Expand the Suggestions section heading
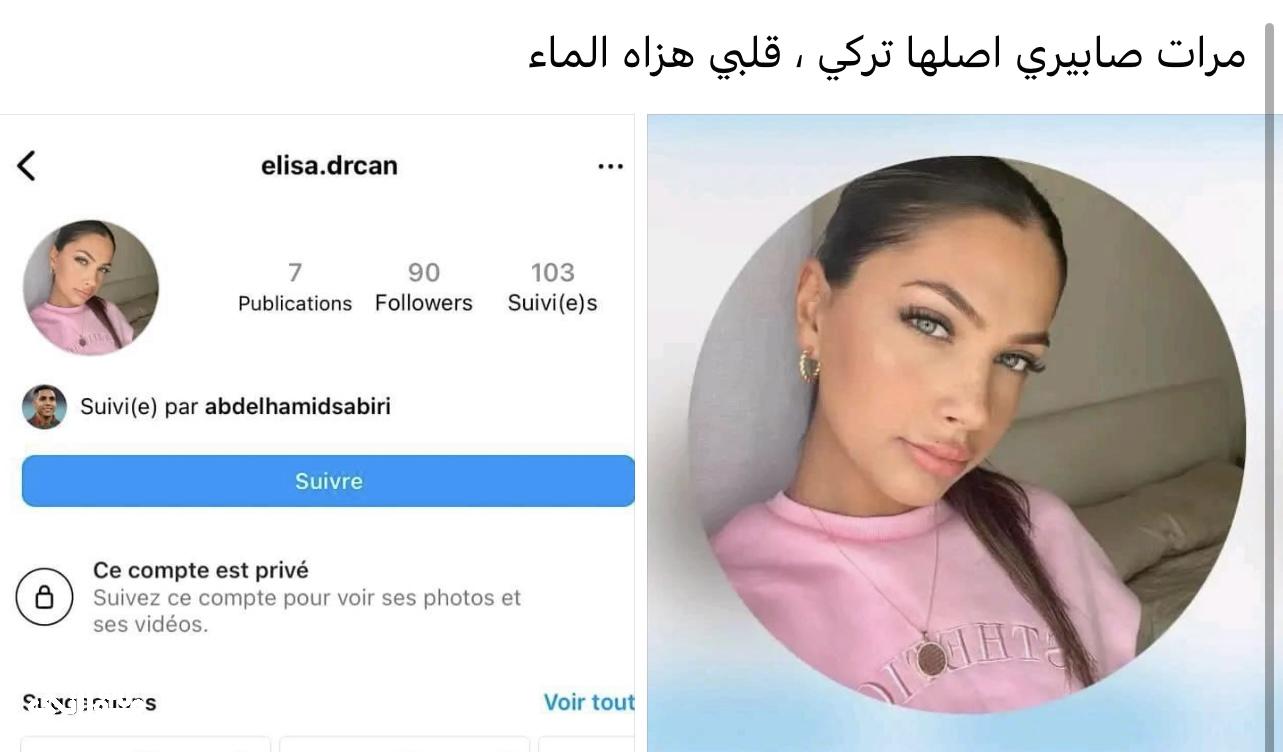The width and height of the screenshot is (1283, 752). pos(89,703)
